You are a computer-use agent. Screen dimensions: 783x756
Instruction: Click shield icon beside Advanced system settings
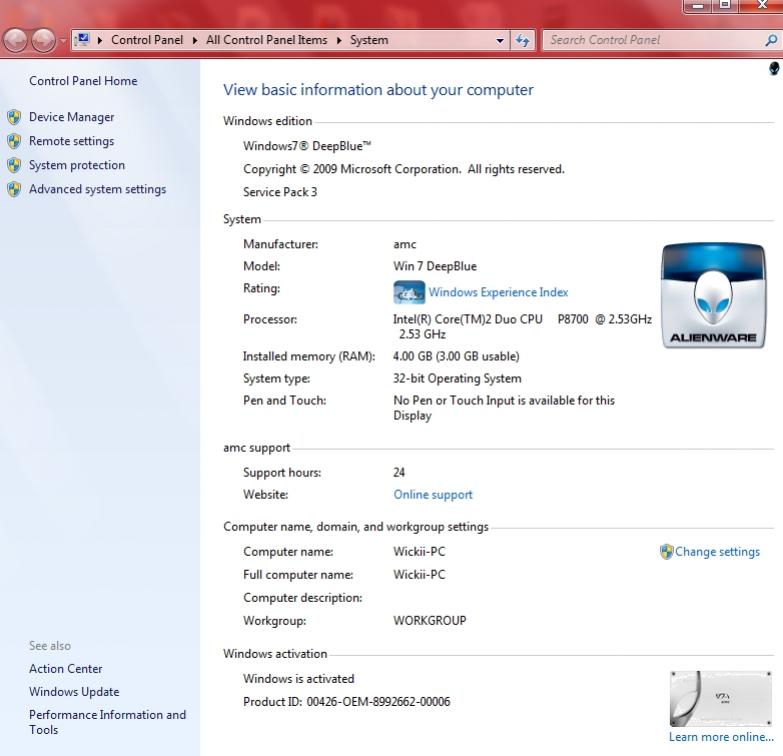14,189
